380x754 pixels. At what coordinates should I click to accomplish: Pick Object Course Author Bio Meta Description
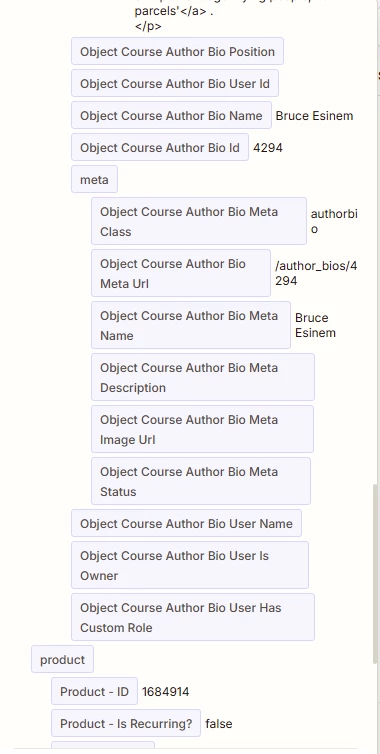pyautogui.click(x=203, y=377)
